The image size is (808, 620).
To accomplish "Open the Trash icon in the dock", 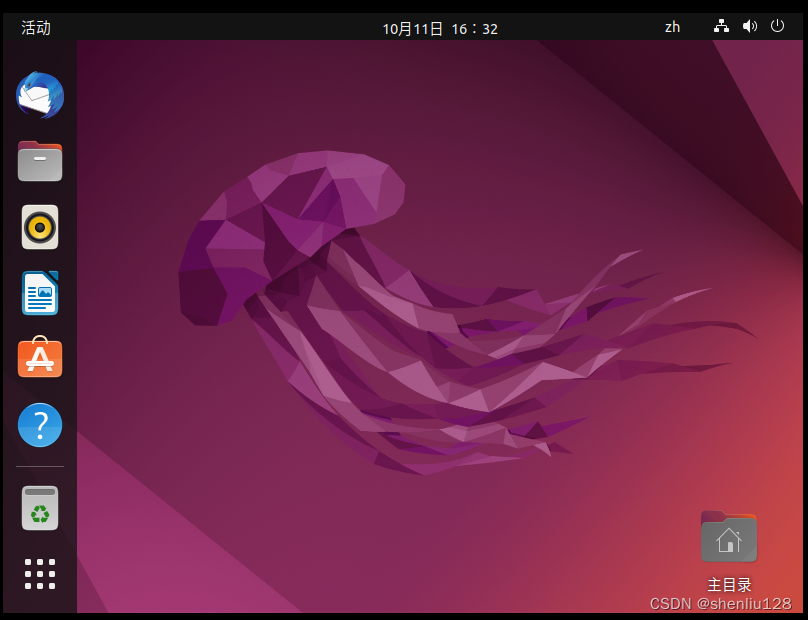I will point(40,508).
